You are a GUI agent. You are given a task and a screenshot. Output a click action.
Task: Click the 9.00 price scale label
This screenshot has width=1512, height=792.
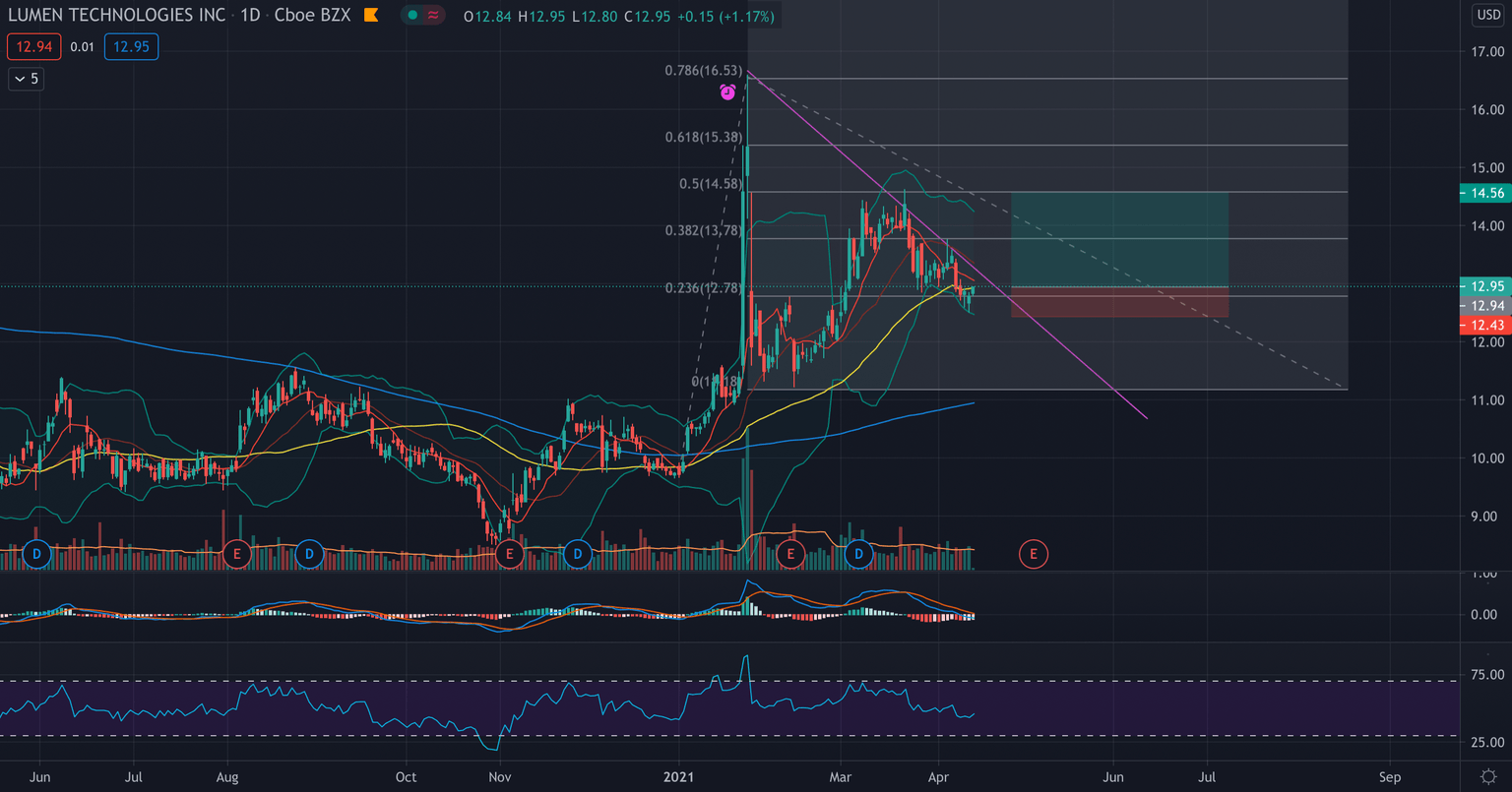[x=1486, y=516]
